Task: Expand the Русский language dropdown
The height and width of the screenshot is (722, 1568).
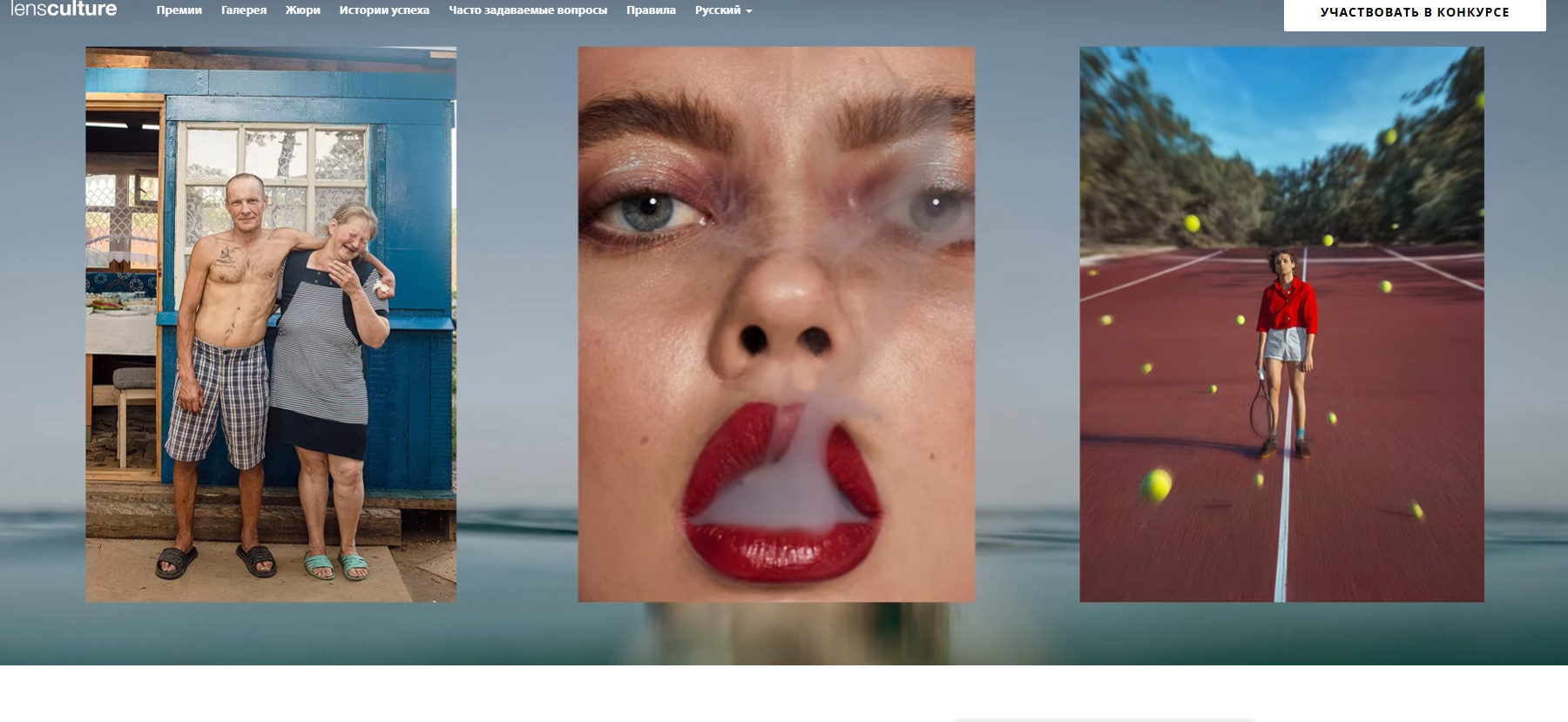Action: [718, 10]
